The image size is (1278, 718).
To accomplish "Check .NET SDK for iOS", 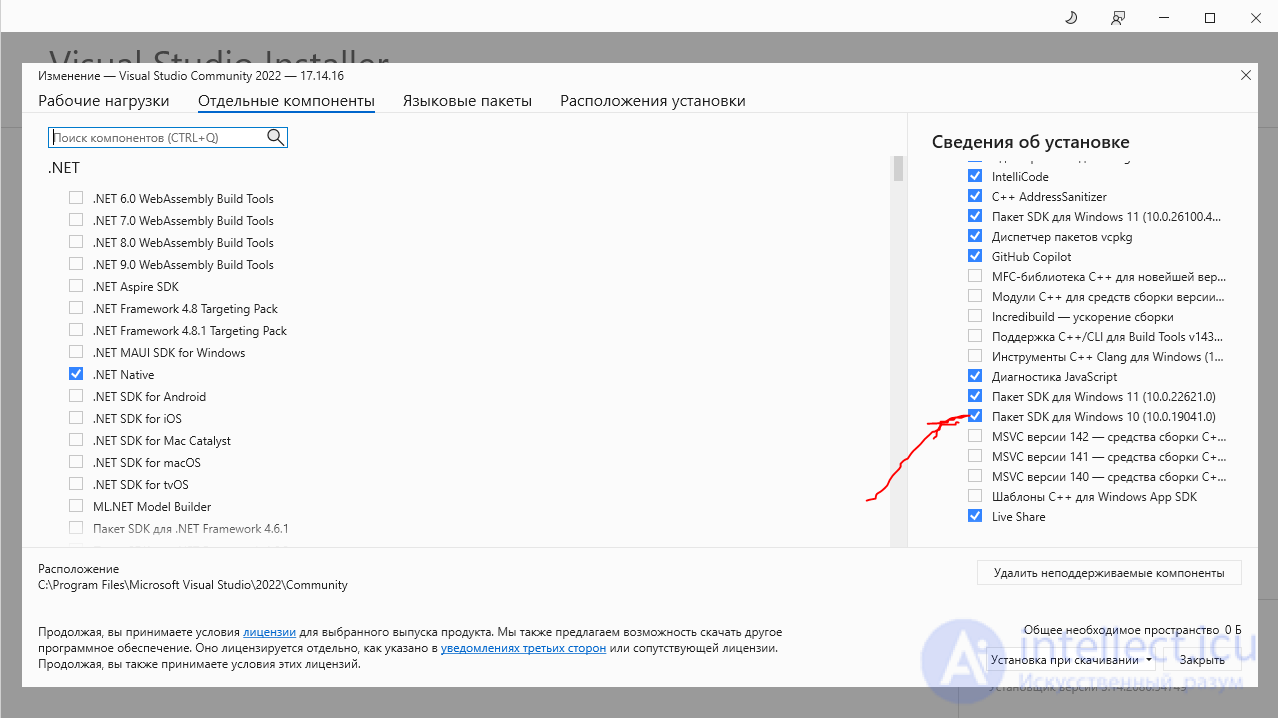I will pos(76,418).
